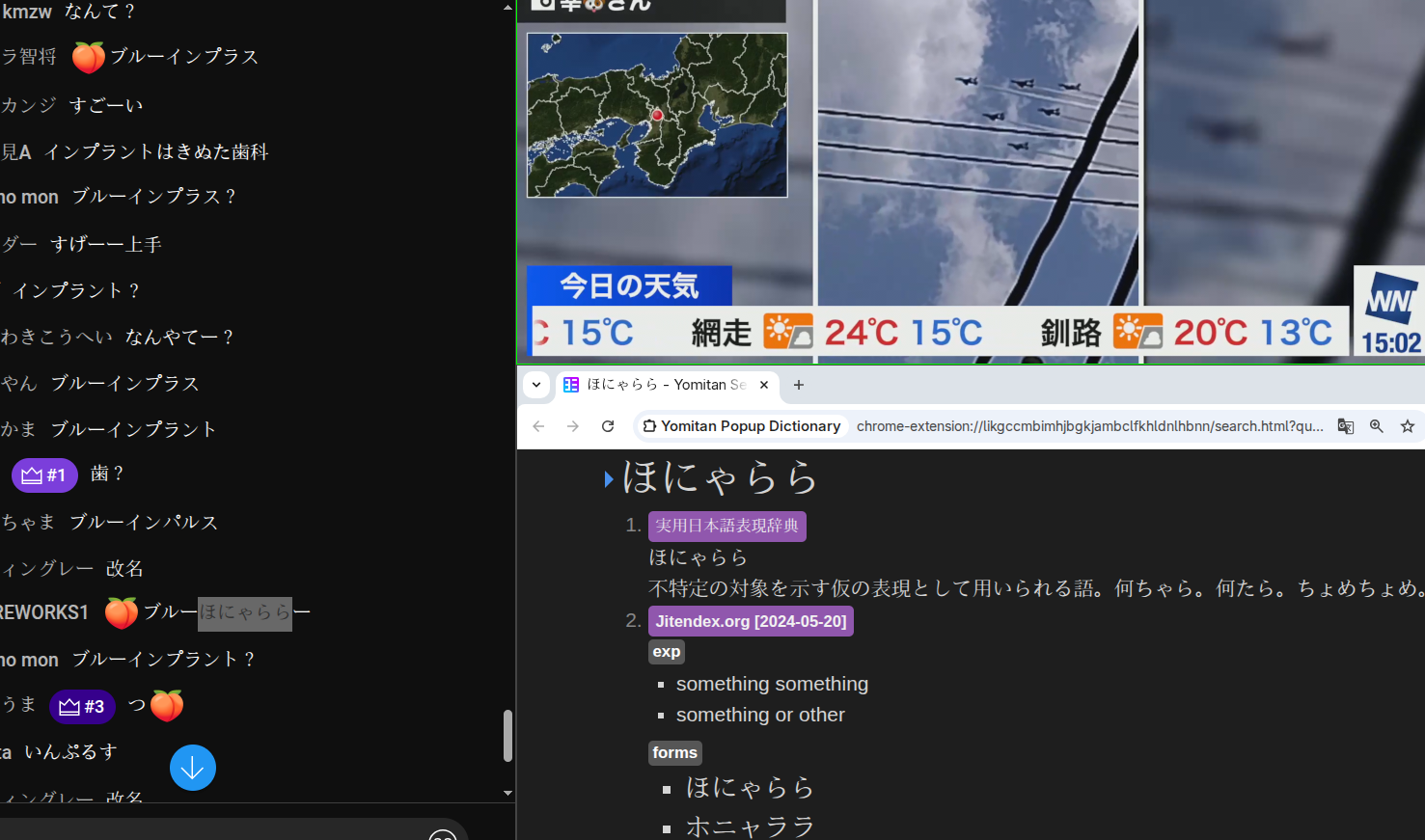Click the browser back arrow
The width and height of the screenshot is (1425, 840).
coord(538,426)
